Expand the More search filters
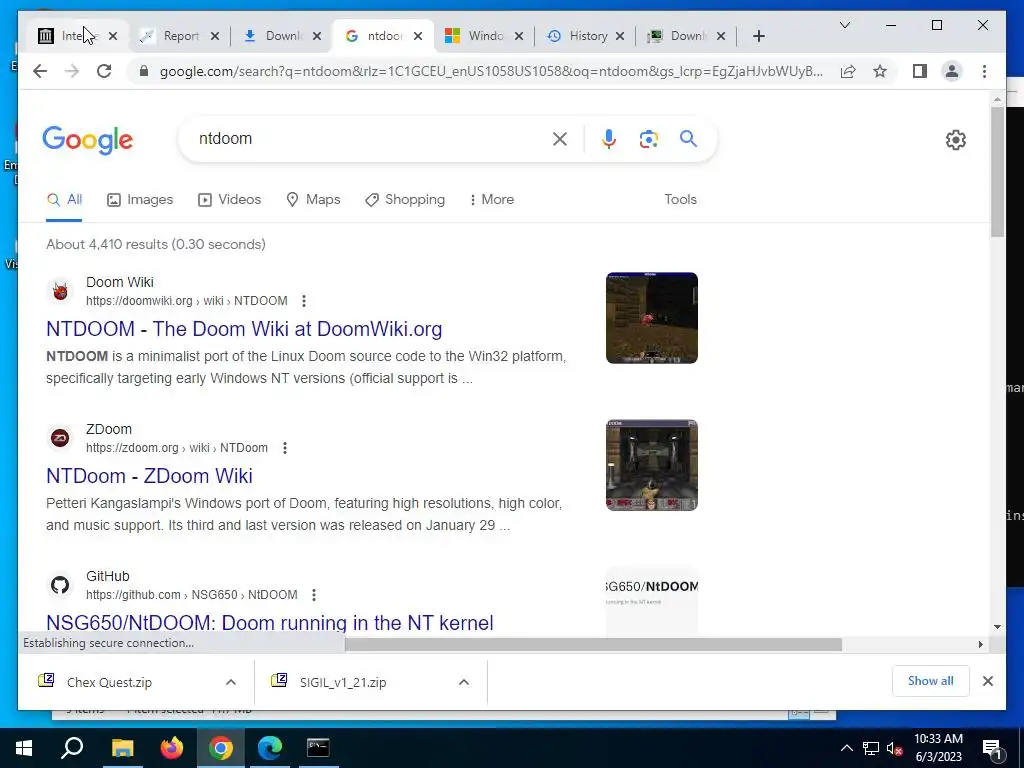The image size is (1024, 768). [x=492, y=200]
